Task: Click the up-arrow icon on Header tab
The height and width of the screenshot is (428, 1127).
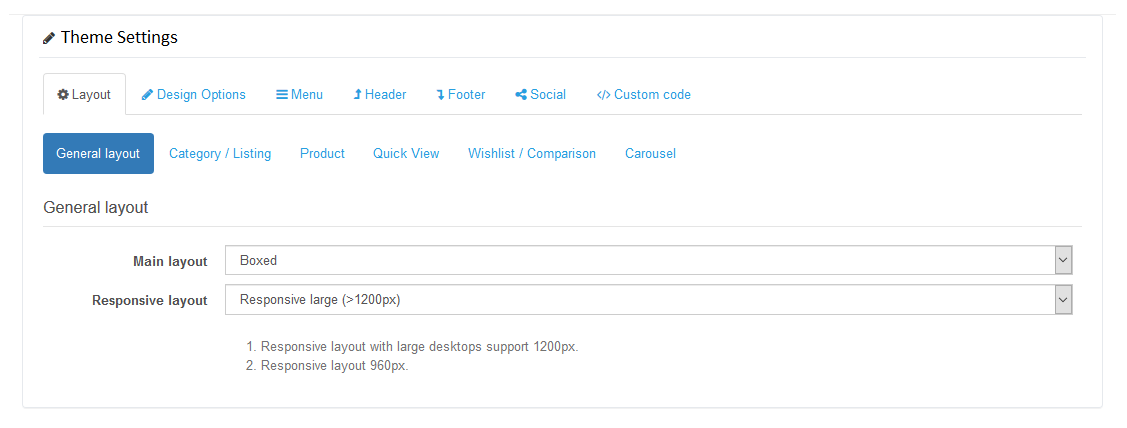Action: 357,95
